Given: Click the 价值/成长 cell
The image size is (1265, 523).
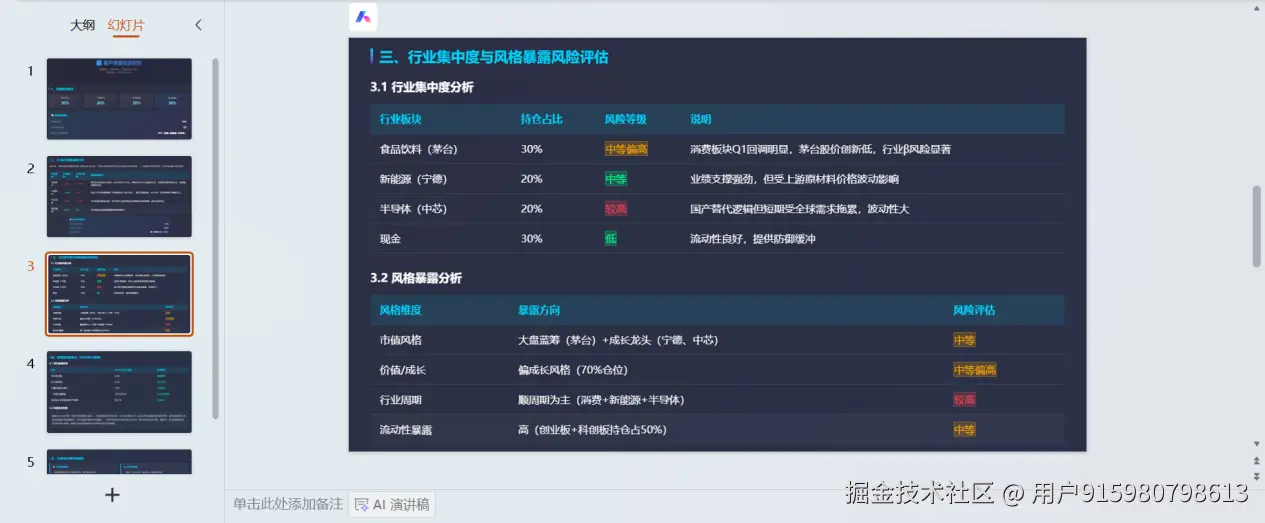Looking at the screenshot, I should (x=403, y=370).
